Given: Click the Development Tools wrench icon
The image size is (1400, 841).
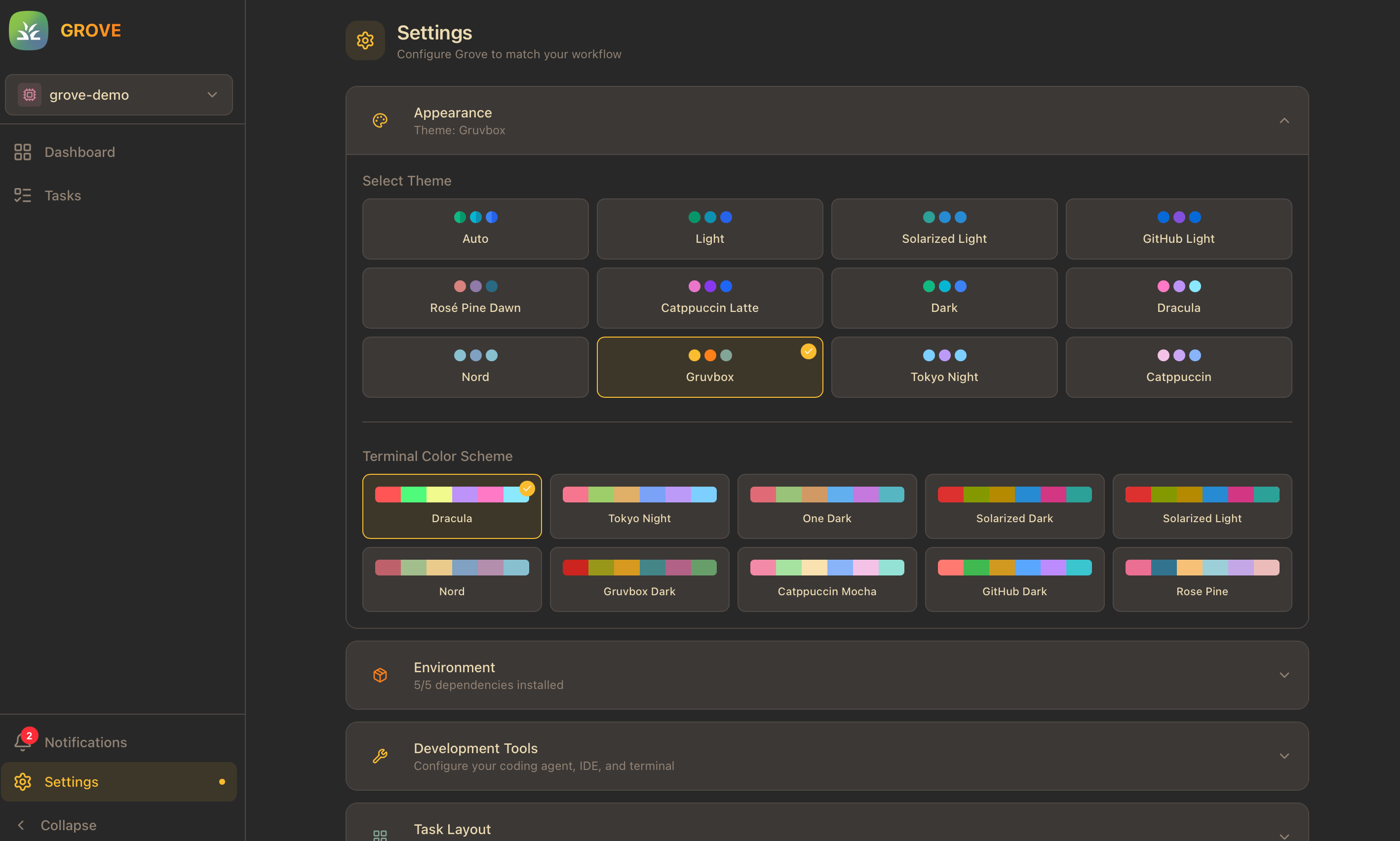Looking at the screenshot, I should [380, 756].
